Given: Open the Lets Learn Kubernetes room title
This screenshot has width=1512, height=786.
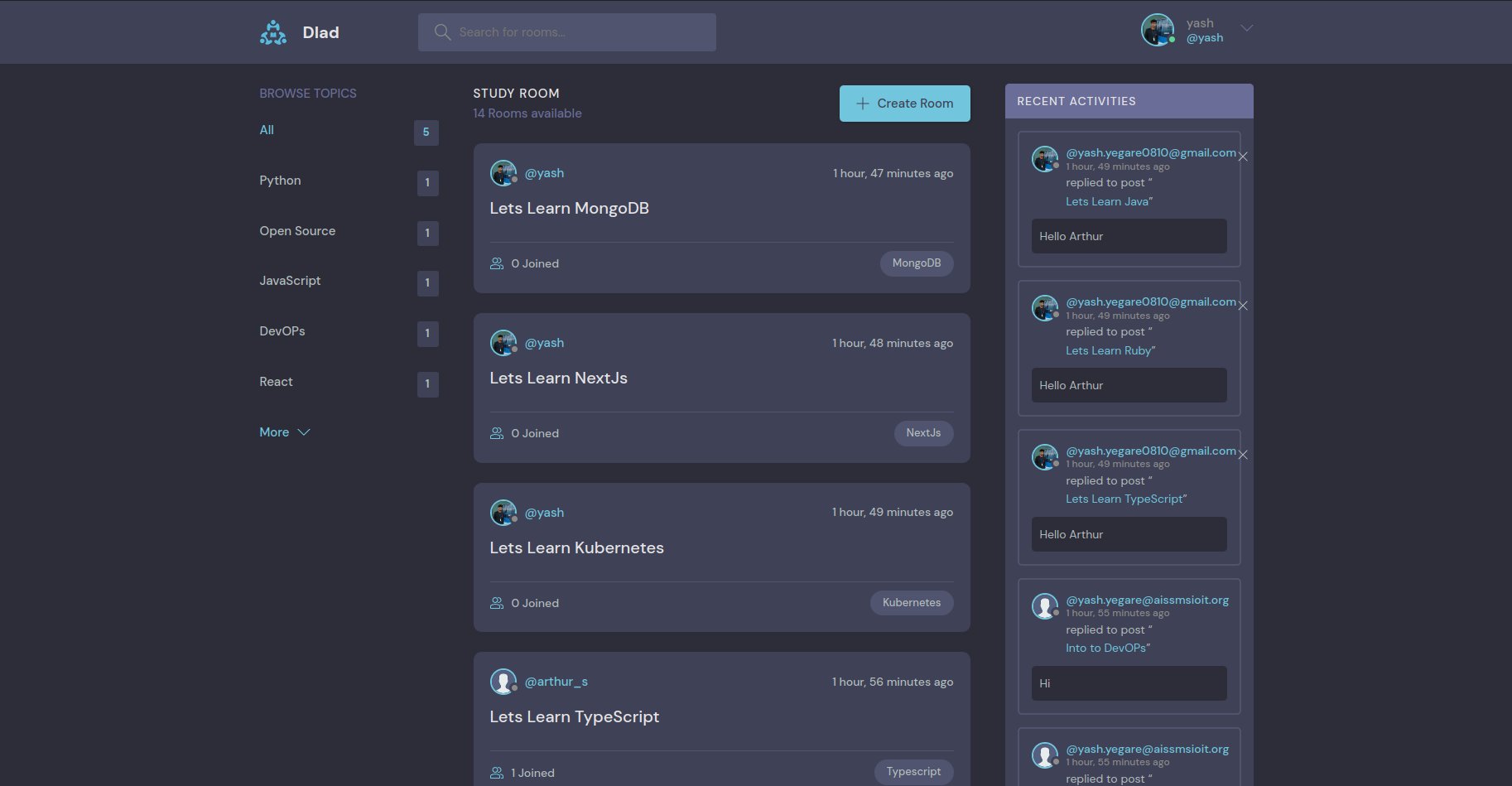Looking at the screenshot, I should coord(576,547).
